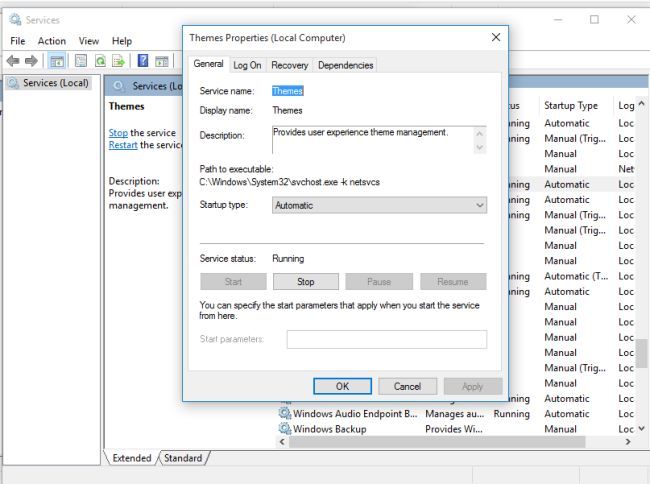Click the Automatic (T... startup type cell
Viewport: 650px width, 484px height.
[x=576, y=276]
